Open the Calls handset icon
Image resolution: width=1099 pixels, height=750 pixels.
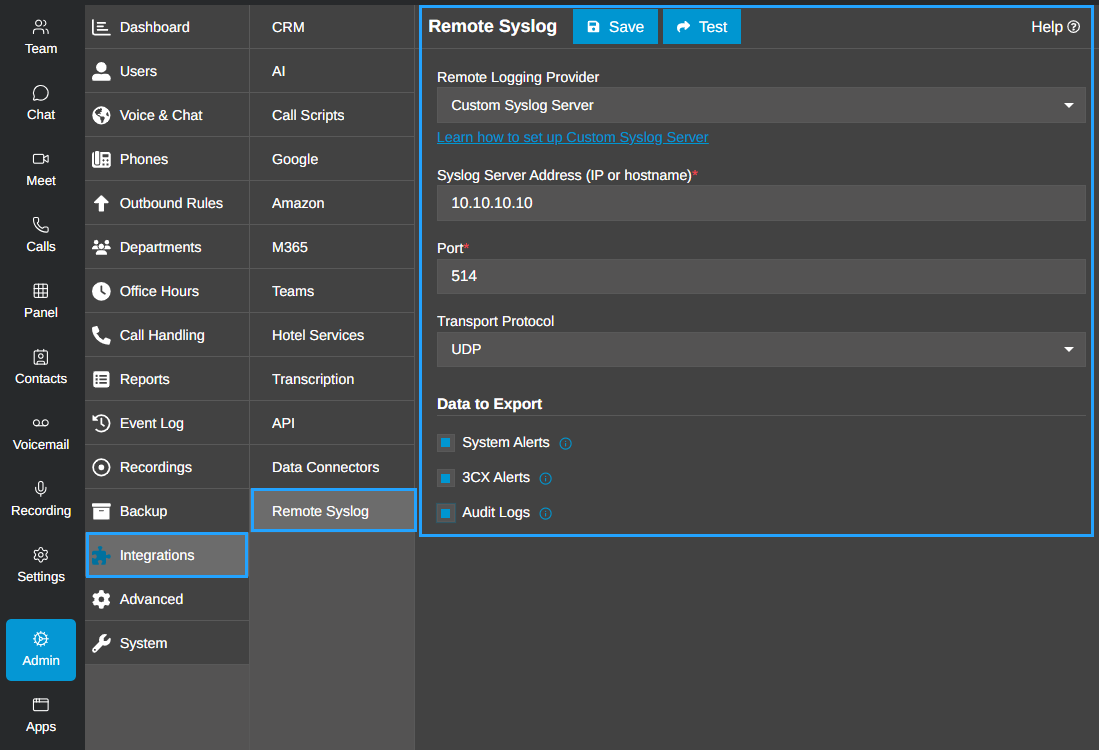pyautogui.click(x=41, y=225)
